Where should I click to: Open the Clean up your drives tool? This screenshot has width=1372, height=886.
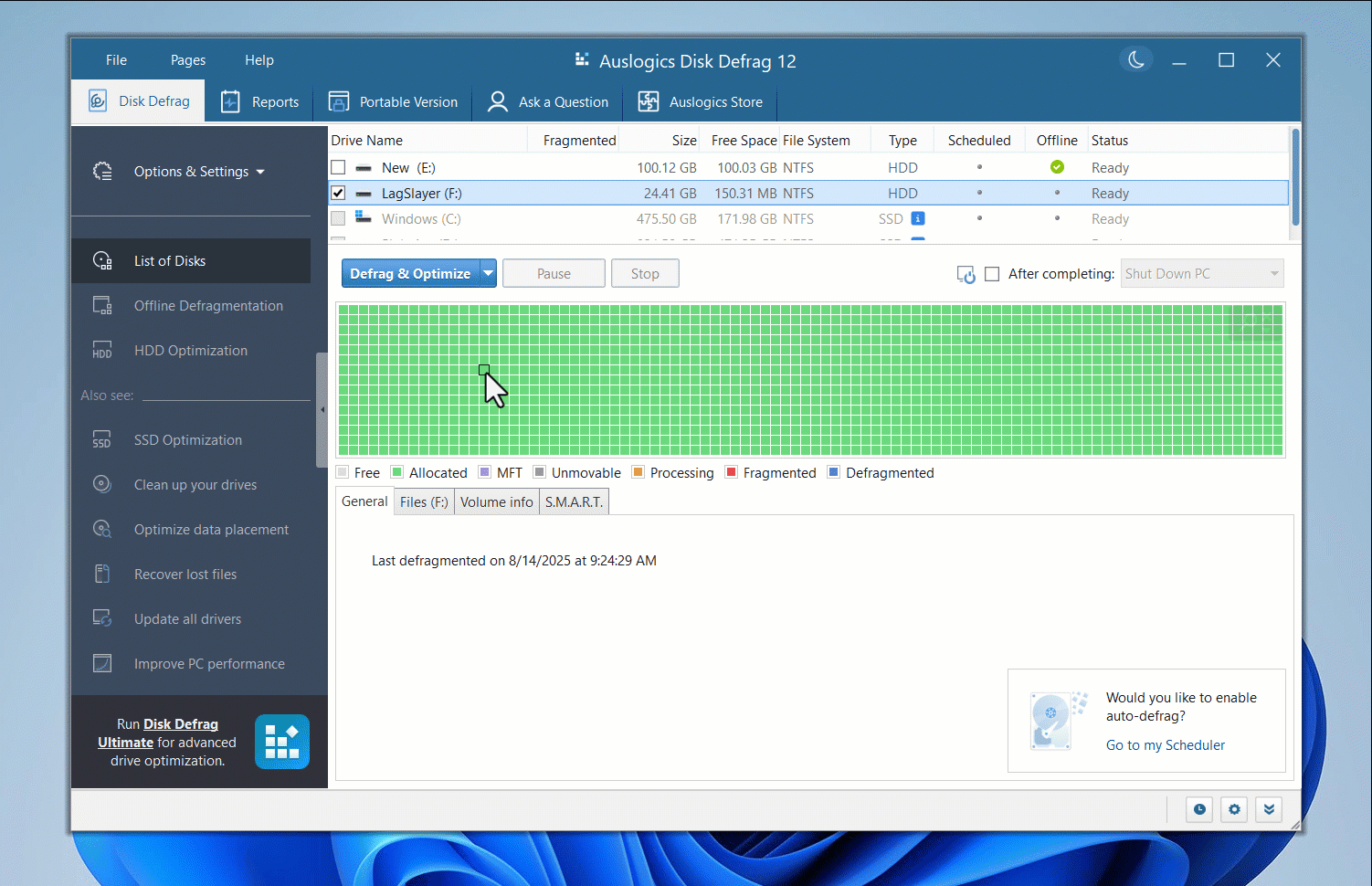click(x=194, y=484)
